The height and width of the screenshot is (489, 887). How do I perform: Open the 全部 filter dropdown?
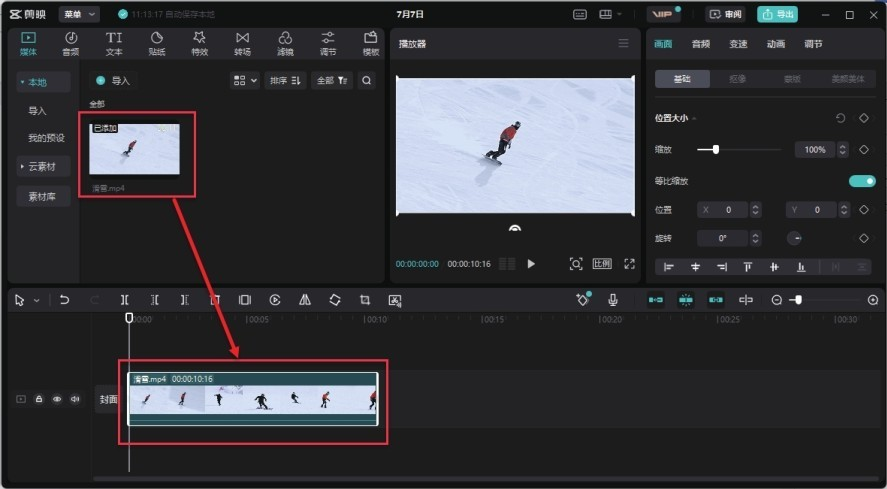pyautogui.click(x=332, y=80)
